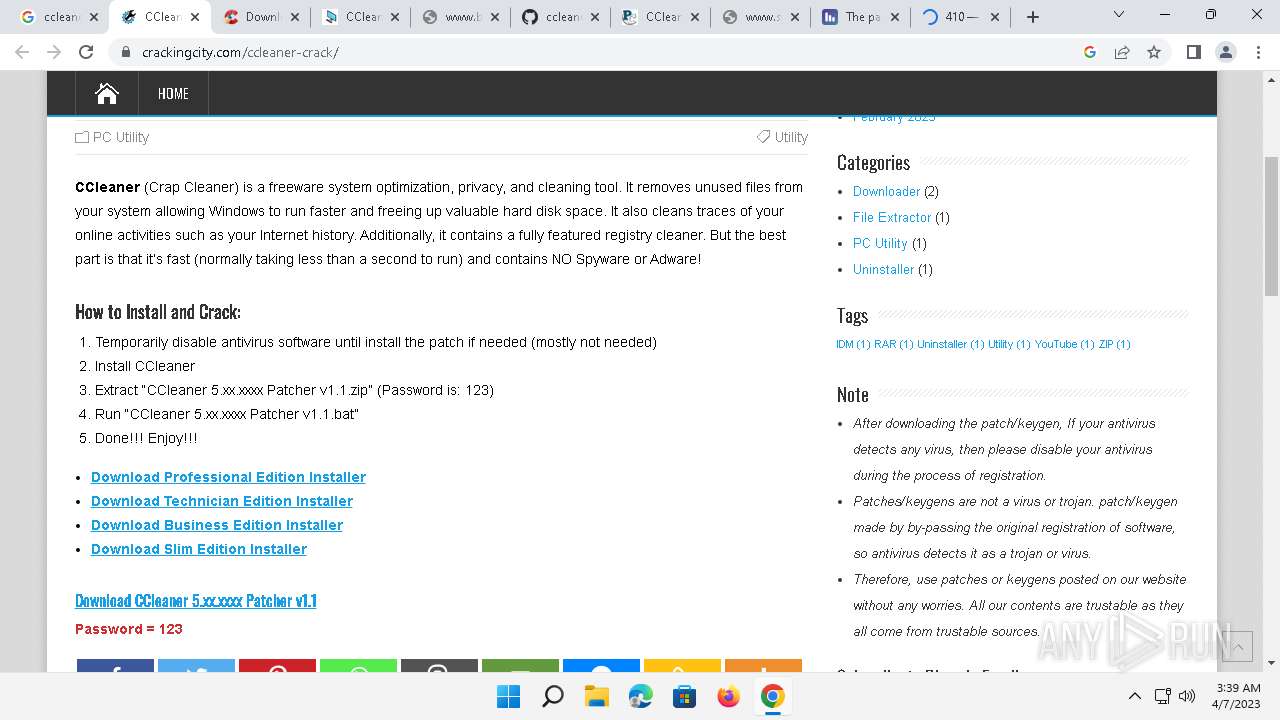Open Chrome from taskbar
The height and width of the screenshot is (720, 1280).
(772, 696)
